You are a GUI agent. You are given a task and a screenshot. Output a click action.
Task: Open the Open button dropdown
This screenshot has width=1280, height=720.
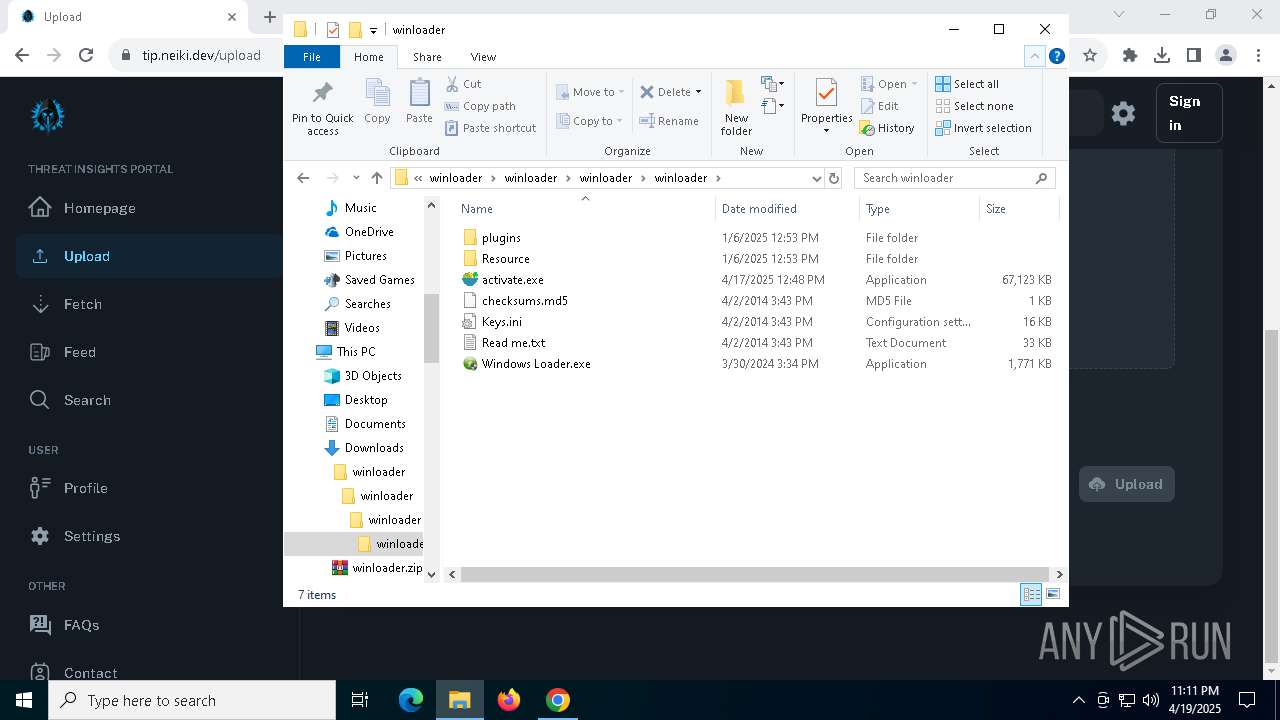(914, 84)
